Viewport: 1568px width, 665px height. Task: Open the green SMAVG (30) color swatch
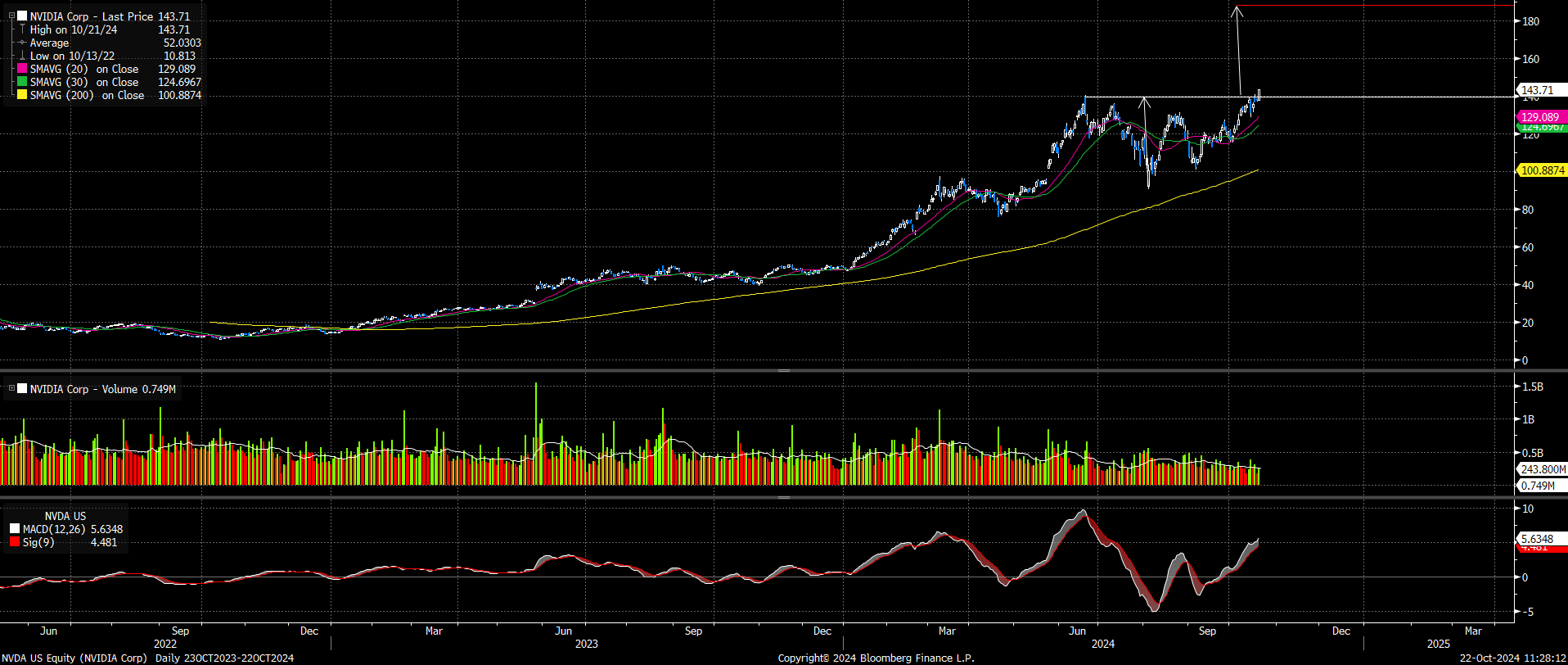point(23,82)
